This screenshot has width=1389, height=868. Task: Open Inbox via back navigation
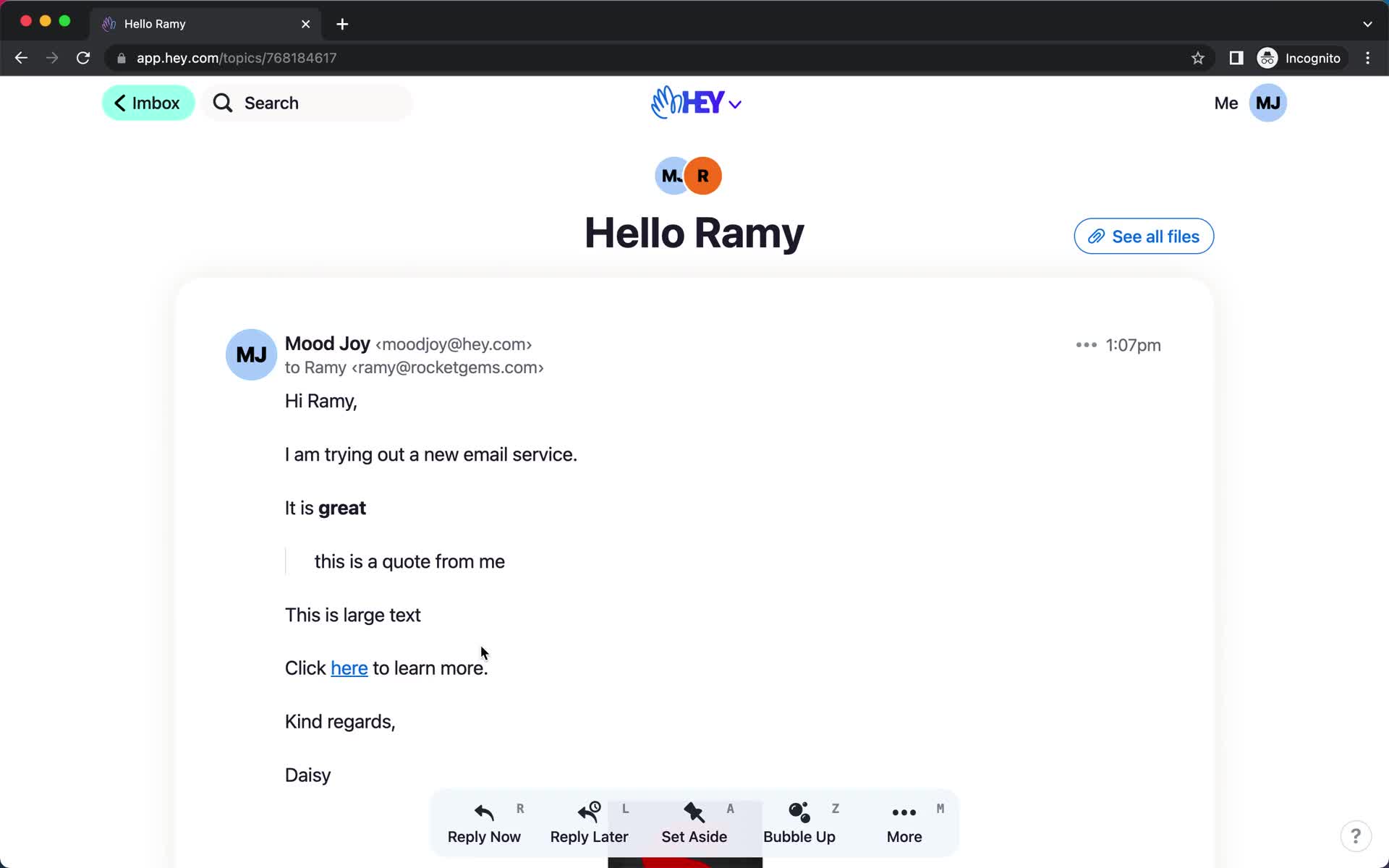(x=147, y=103)
